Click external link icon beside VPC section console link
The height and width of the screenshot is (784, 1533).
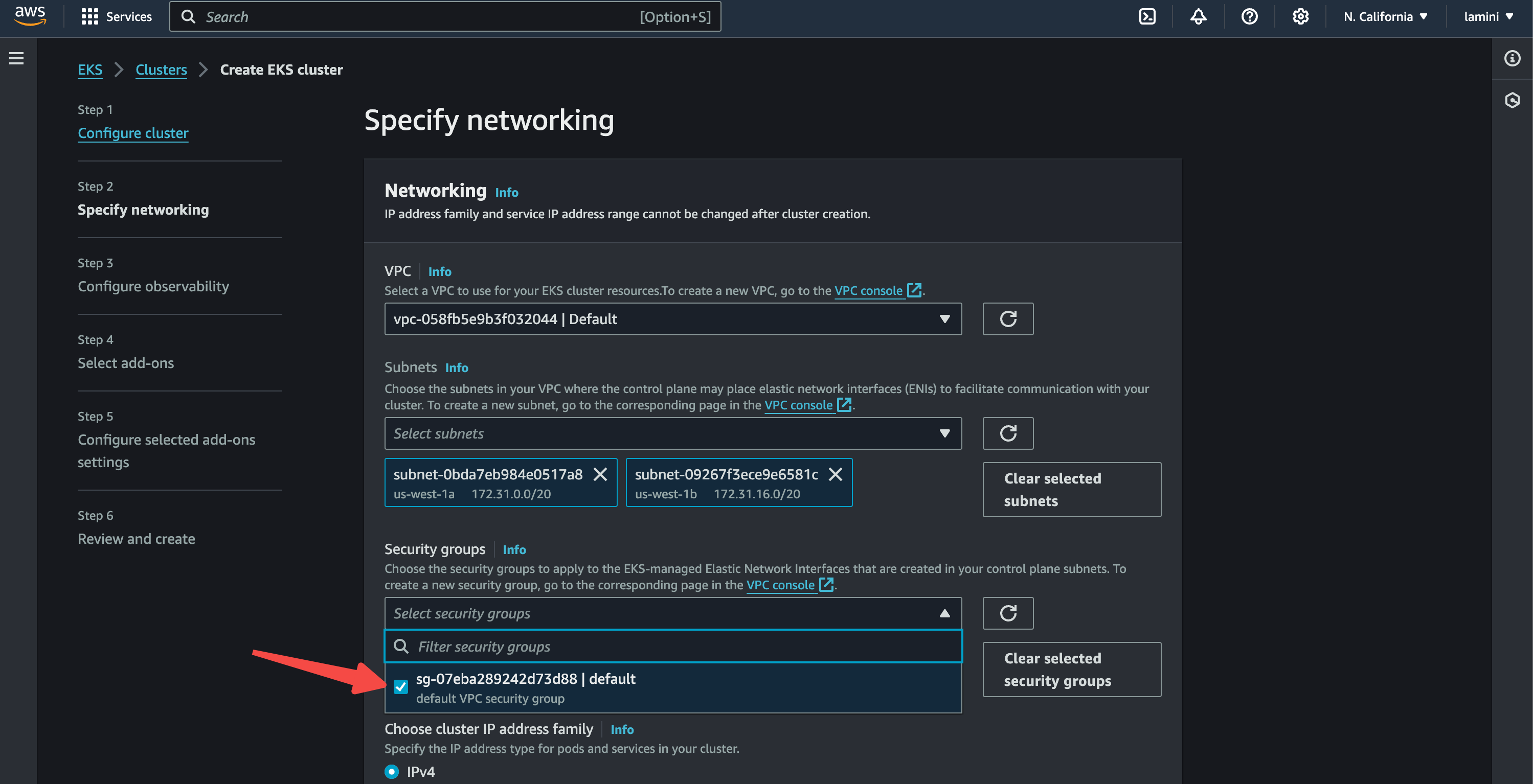click(x=914, y=290)
